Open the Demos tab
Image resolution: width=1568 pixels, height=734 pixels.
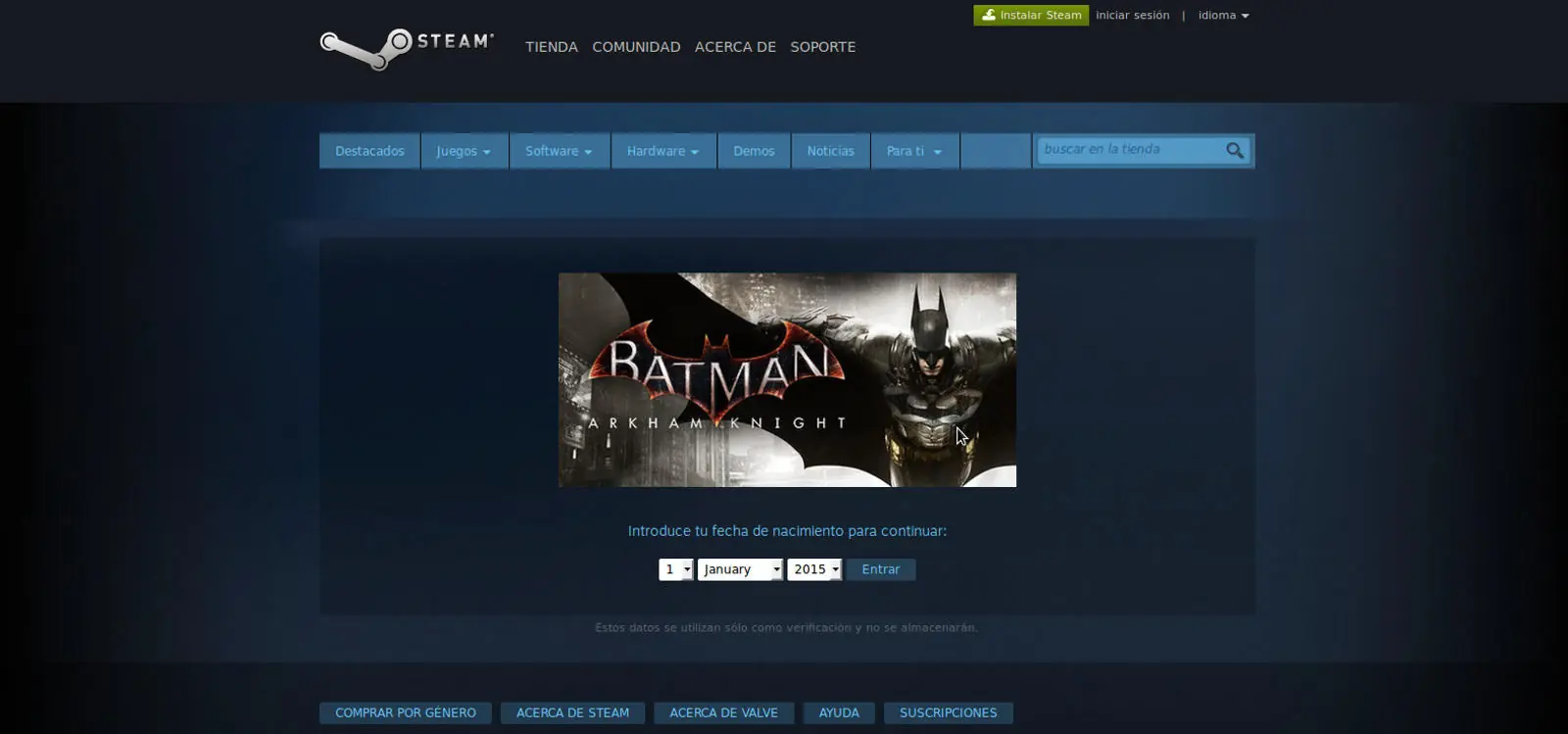(754, 151)
